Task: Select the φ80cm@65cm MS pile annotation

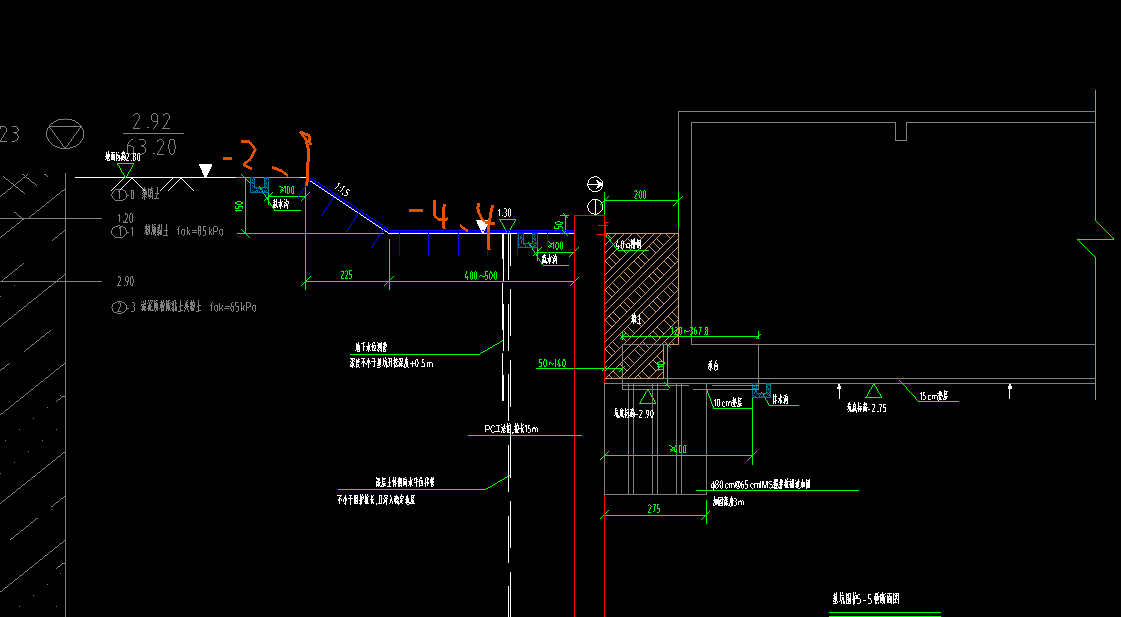Action: (x=761, y=485)
